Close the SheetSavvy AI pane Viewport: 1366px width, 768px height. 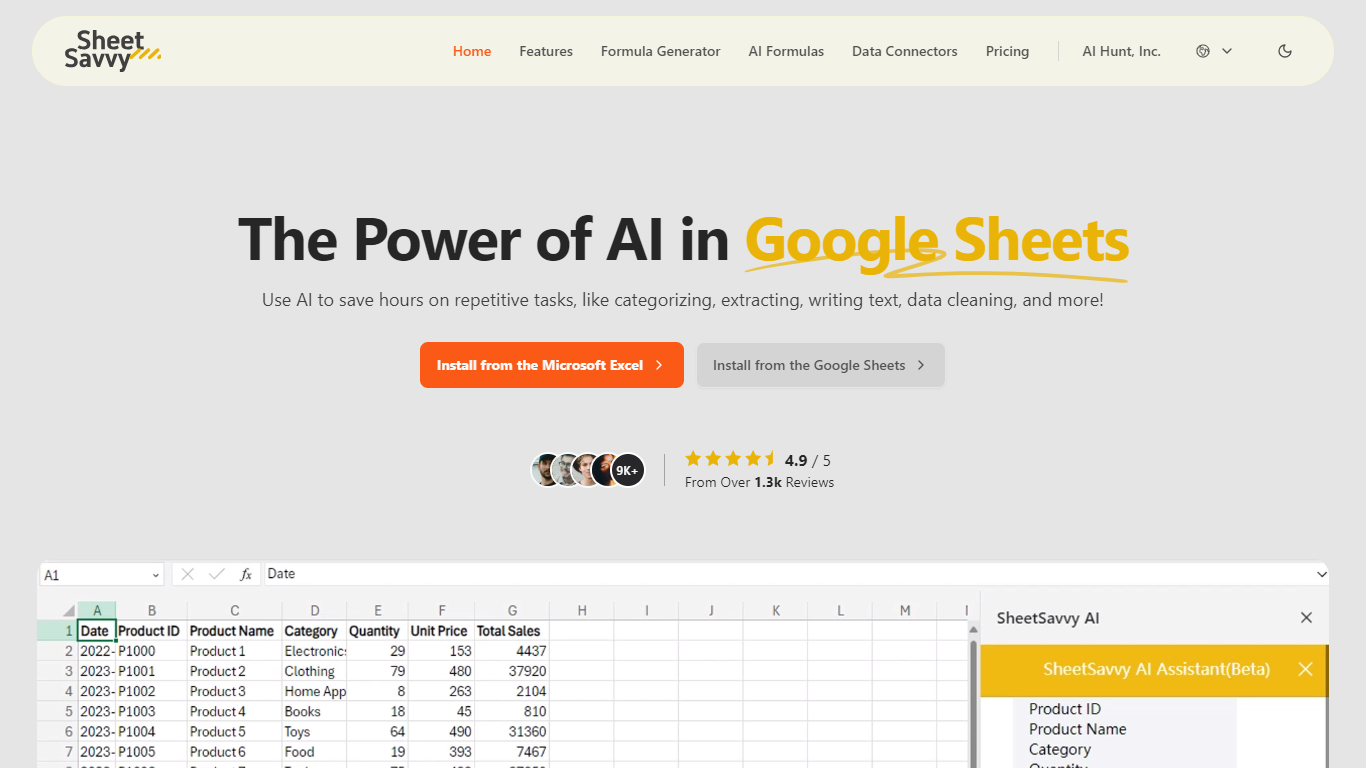click(1306, 618)
